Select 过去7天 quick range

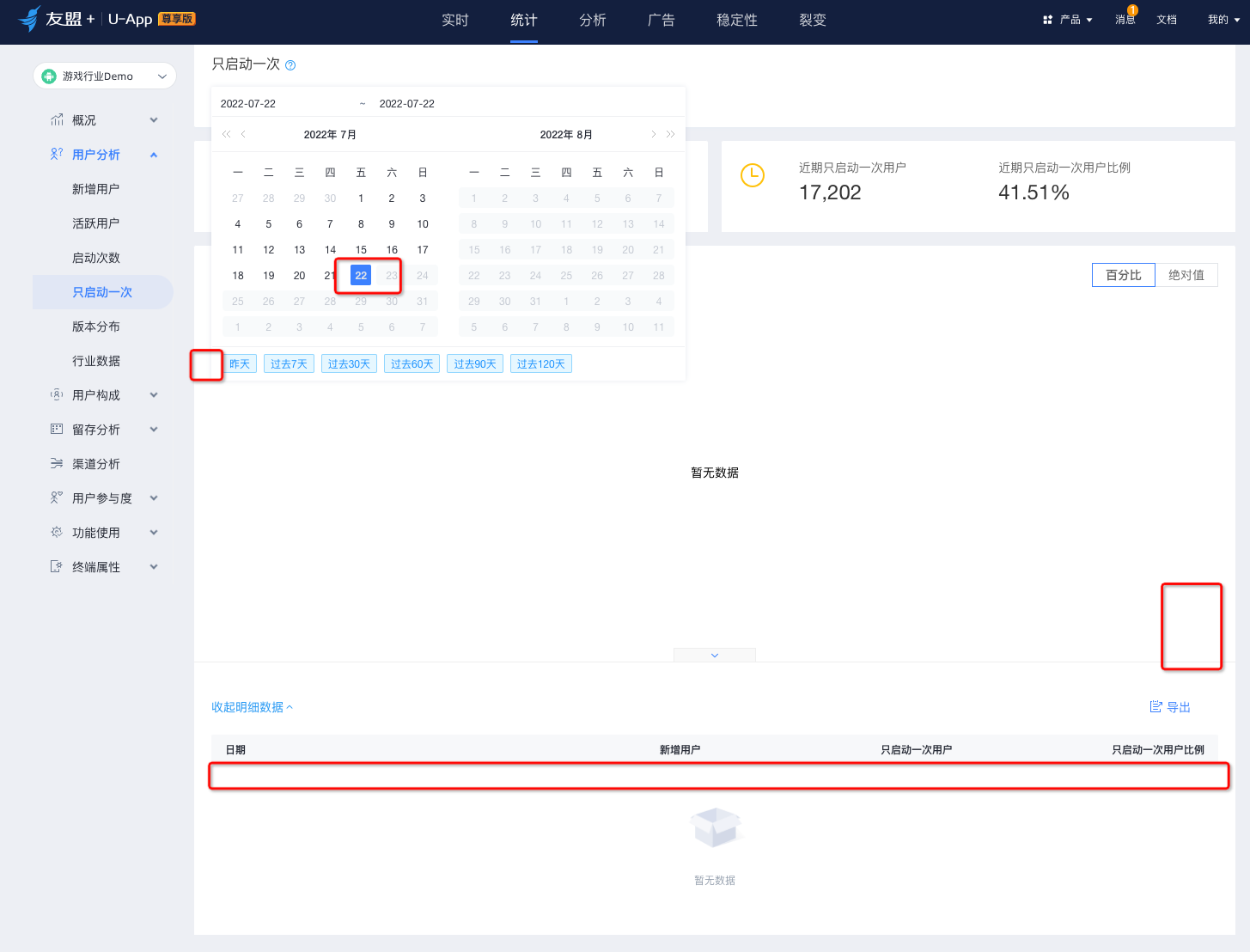point(289,364)
